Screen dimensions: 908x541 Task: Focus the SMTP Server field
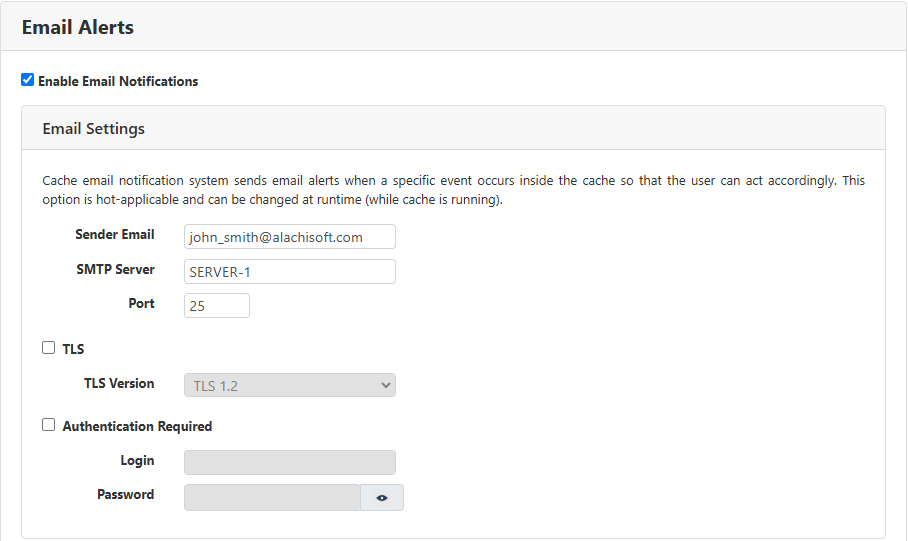click(290, 272)
